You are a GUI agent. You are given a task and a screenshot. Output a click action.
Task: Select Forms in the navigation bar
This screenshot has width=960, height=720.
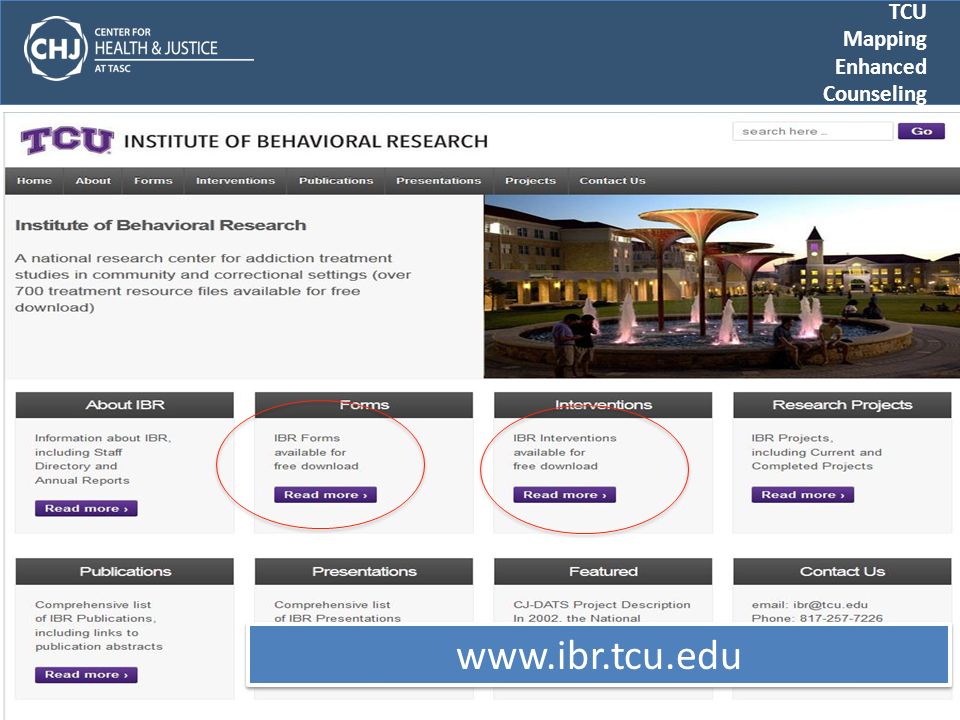(153, 181)
